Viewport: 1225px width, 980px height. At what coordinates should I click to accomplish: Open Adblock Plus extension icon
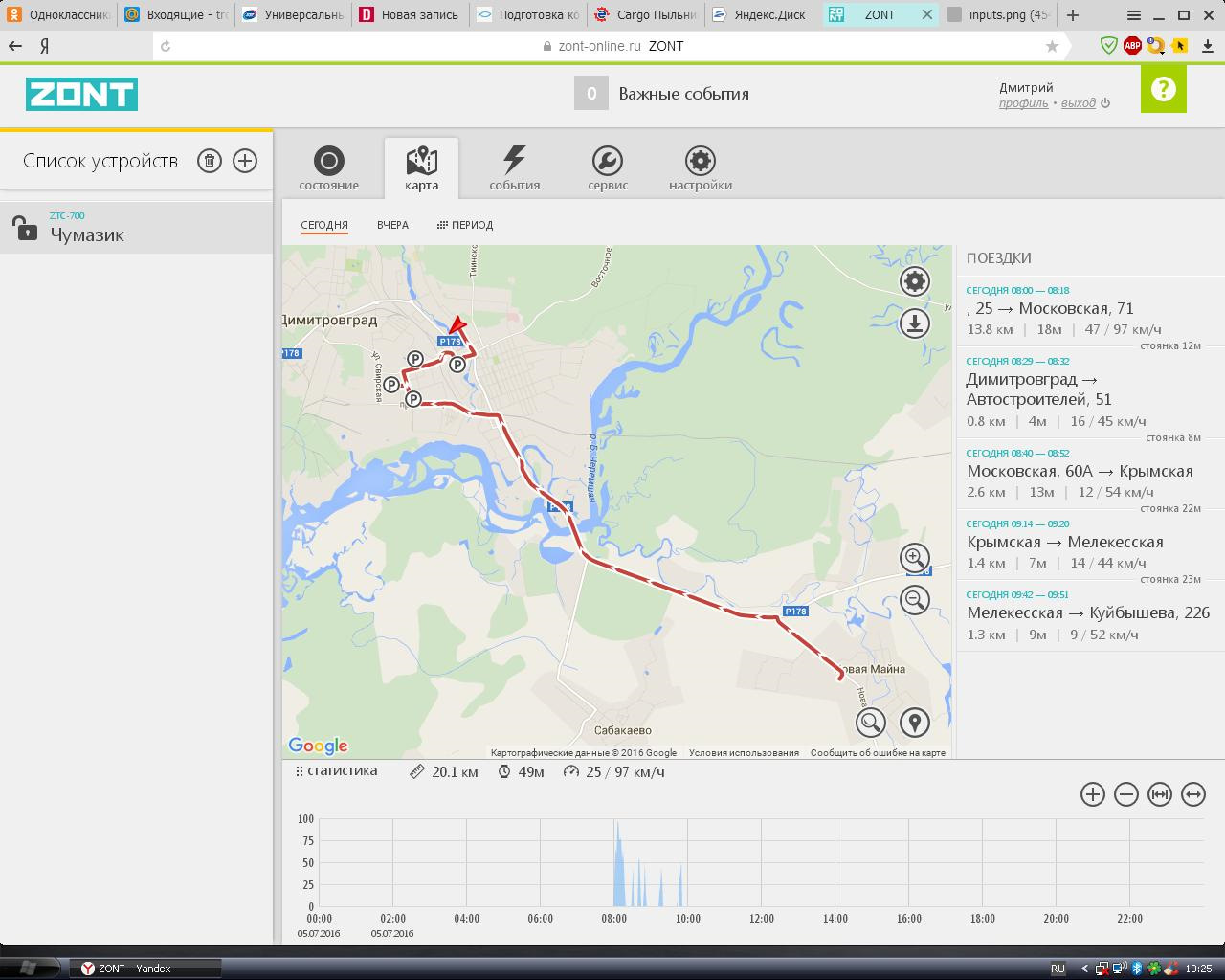point(1132,45)
